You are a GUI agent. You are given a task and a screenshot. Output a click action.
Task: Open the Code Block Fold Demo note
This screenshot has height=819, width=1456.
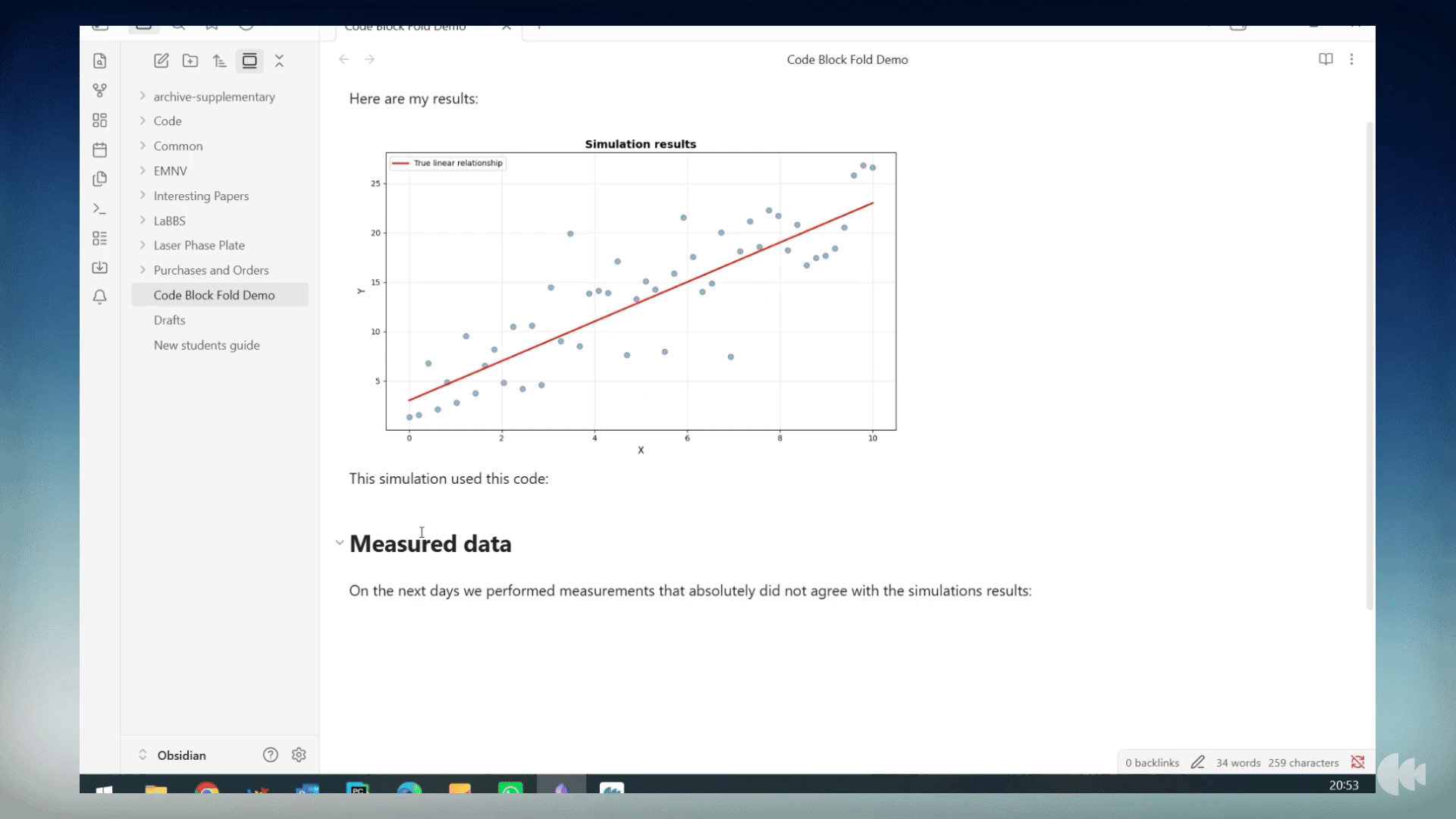pyautogui.click(x=220, y=295)
